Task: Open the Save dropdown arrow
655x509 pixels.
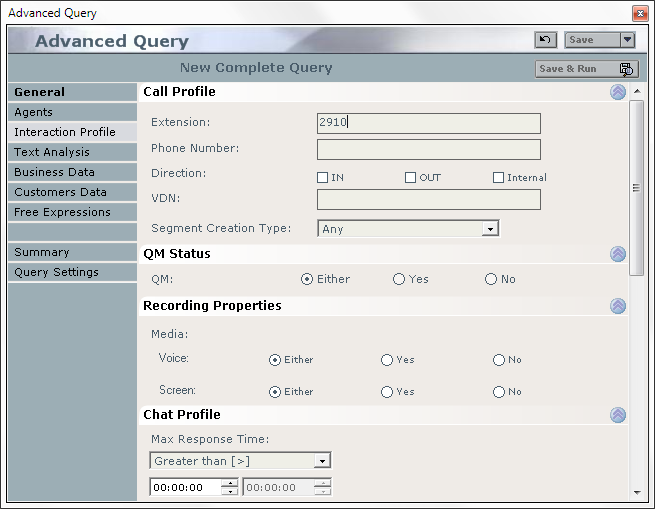Action: [x=627, y=40]
